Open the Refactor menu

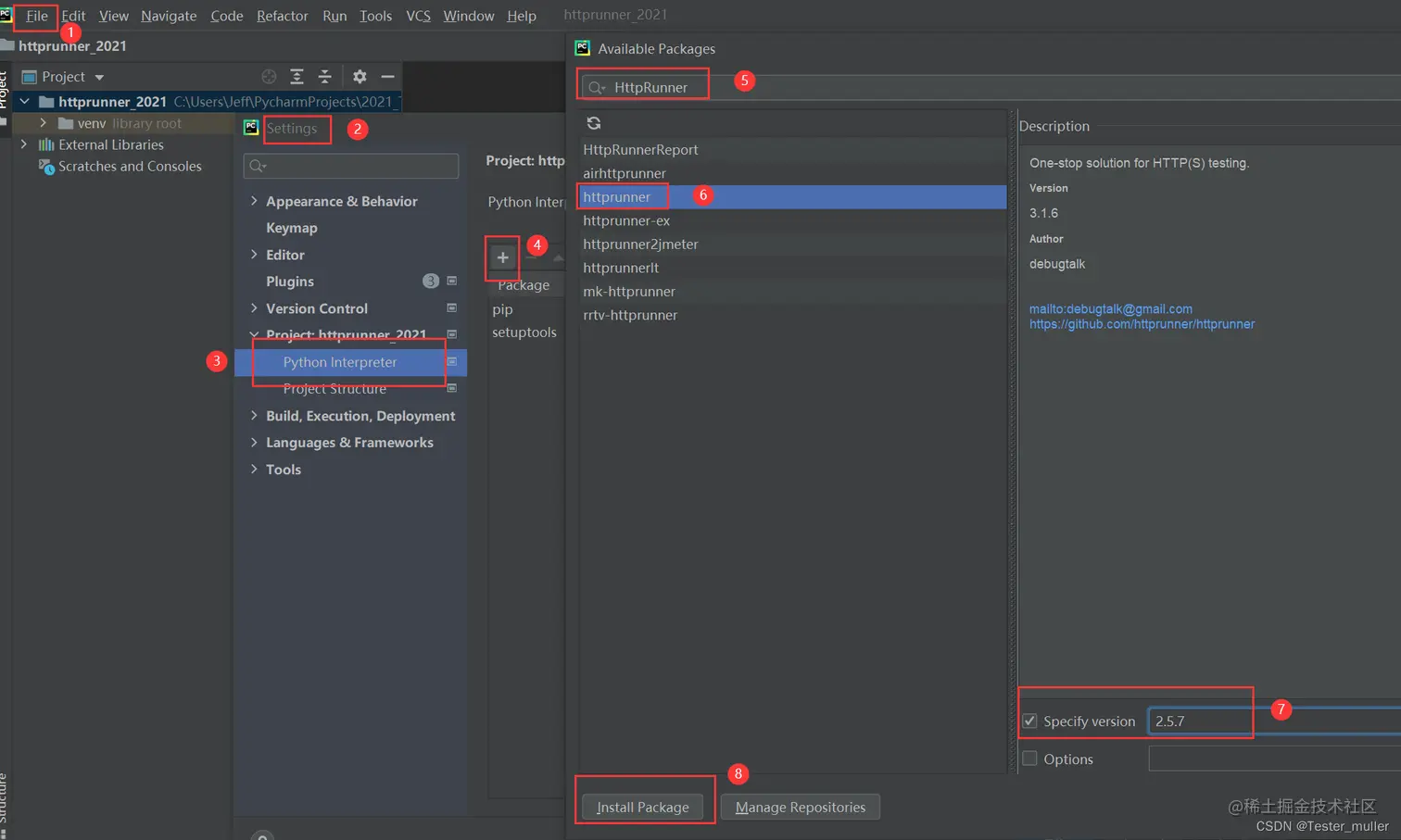click(x=283, y=16)
